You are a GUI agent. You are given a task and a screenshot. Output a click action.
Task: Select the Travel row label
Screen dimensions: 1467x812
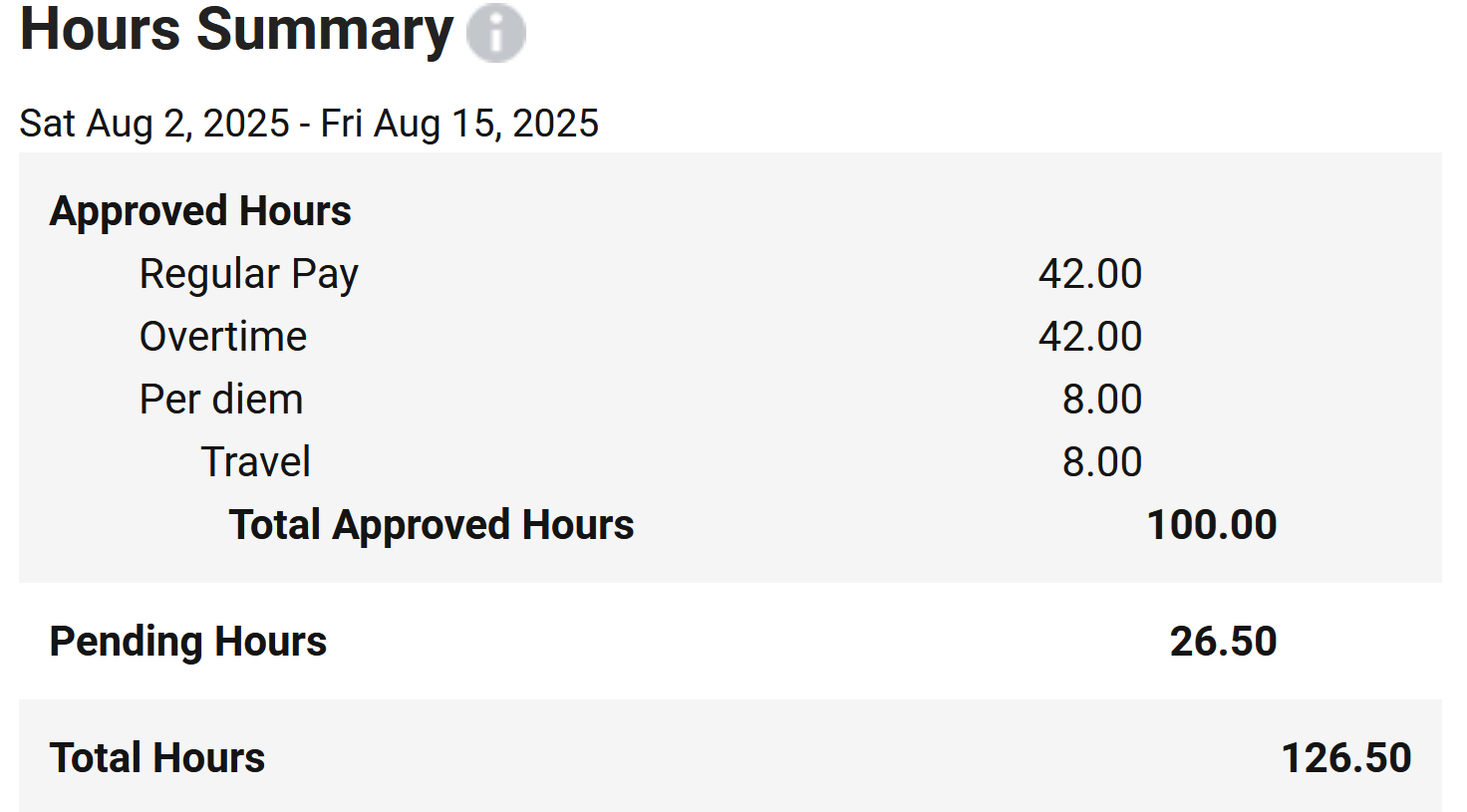tap(256, 462)
